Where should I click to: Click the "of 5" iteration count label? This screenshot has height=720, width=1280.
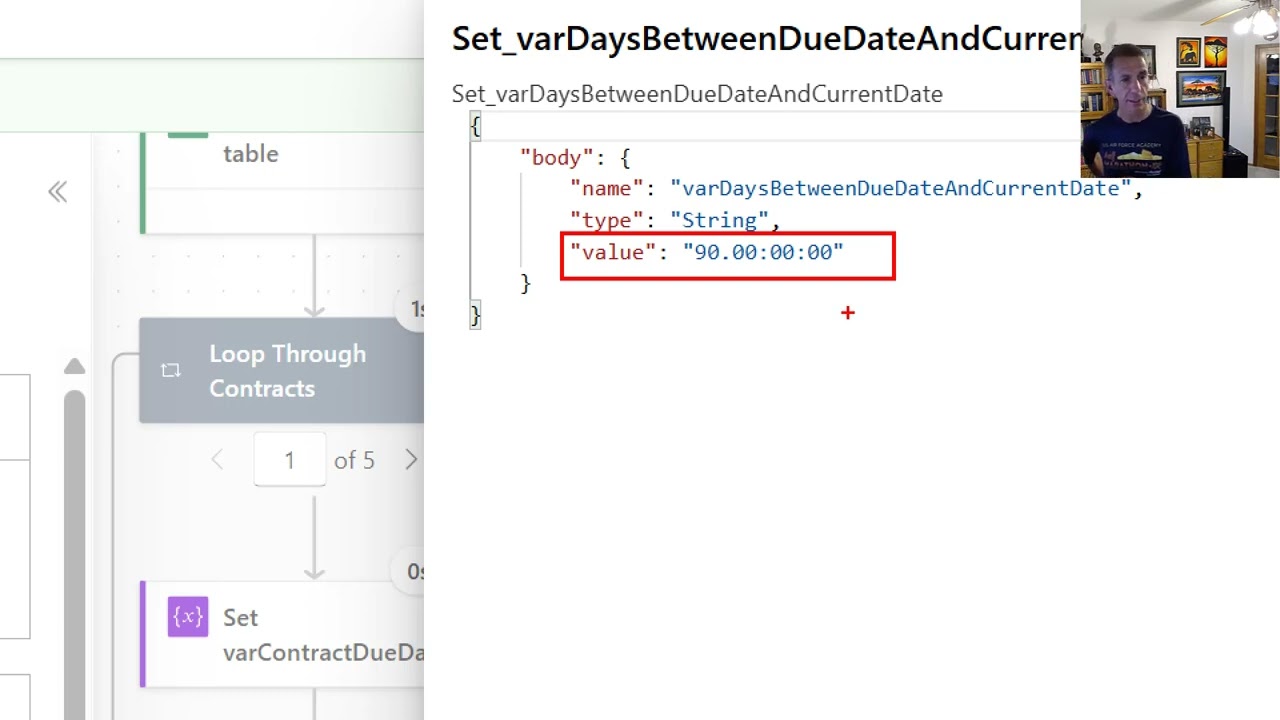[354, 460]
